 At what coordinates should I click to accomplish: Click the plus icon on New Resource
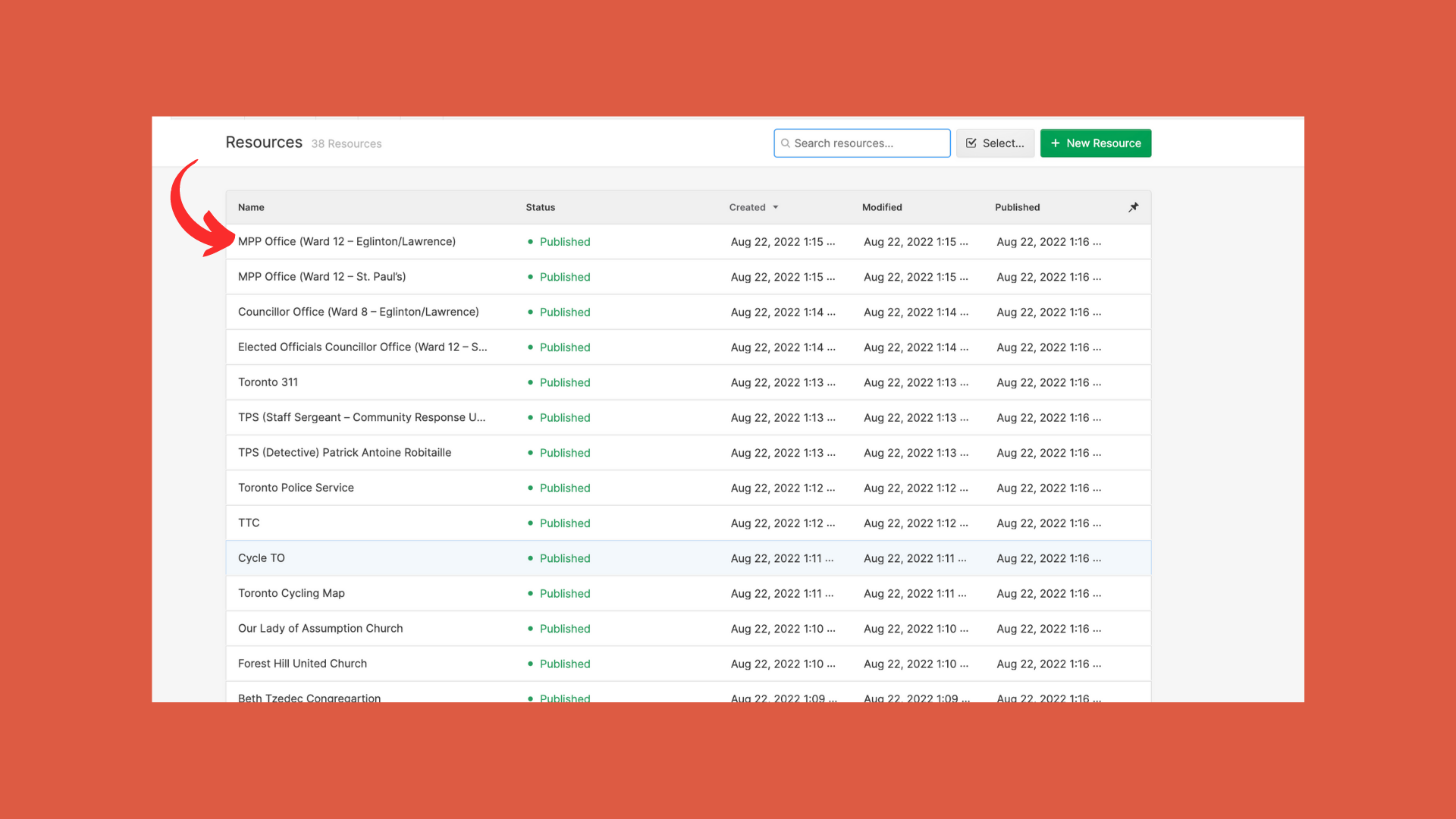pos(1055,143)
